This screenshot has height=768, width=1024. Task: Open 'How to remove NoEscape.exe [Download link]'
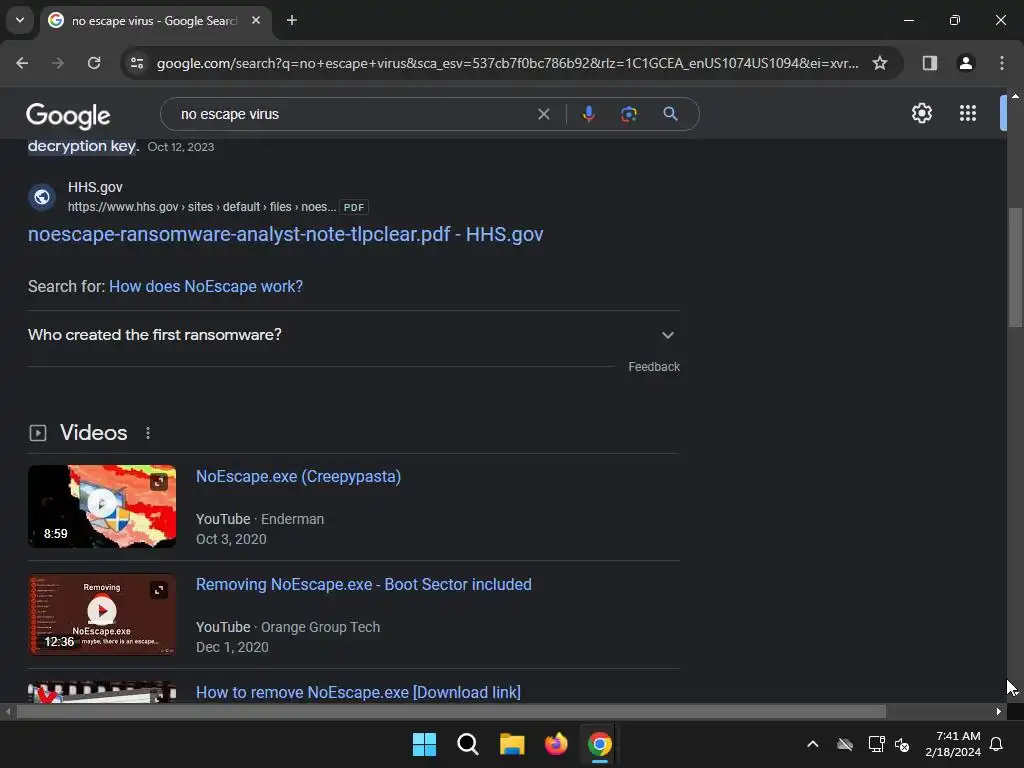[359, 692]
